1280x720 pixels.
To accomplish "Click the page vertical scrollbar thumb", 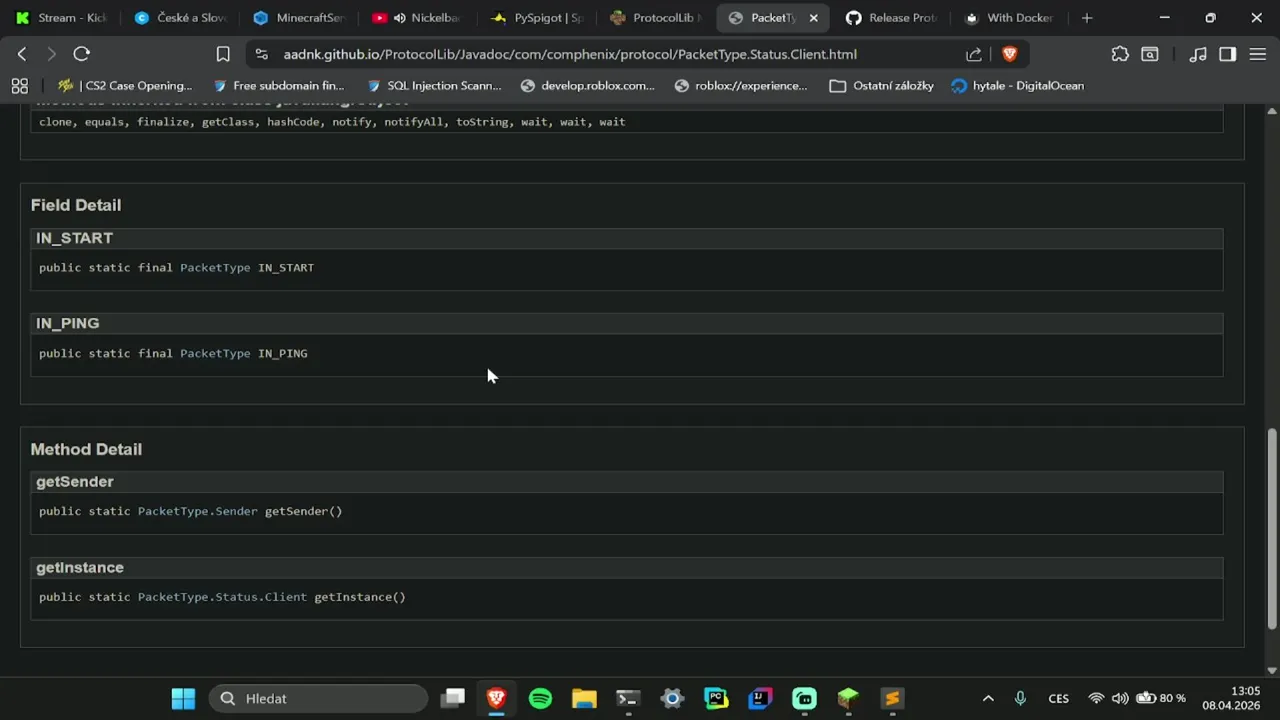I will click(x=1272, y=530).
